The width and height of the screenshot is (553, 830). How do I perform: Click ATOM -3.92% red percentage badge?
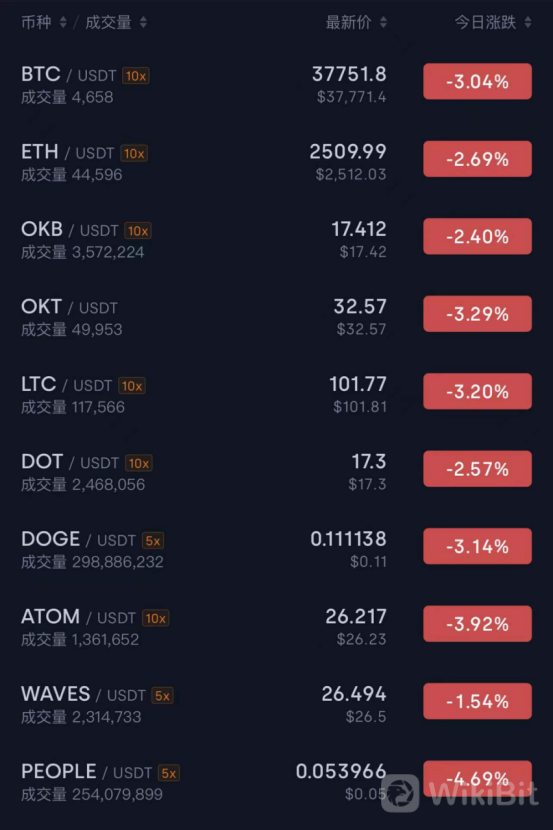pyautogui.click(x=477, y=624)
